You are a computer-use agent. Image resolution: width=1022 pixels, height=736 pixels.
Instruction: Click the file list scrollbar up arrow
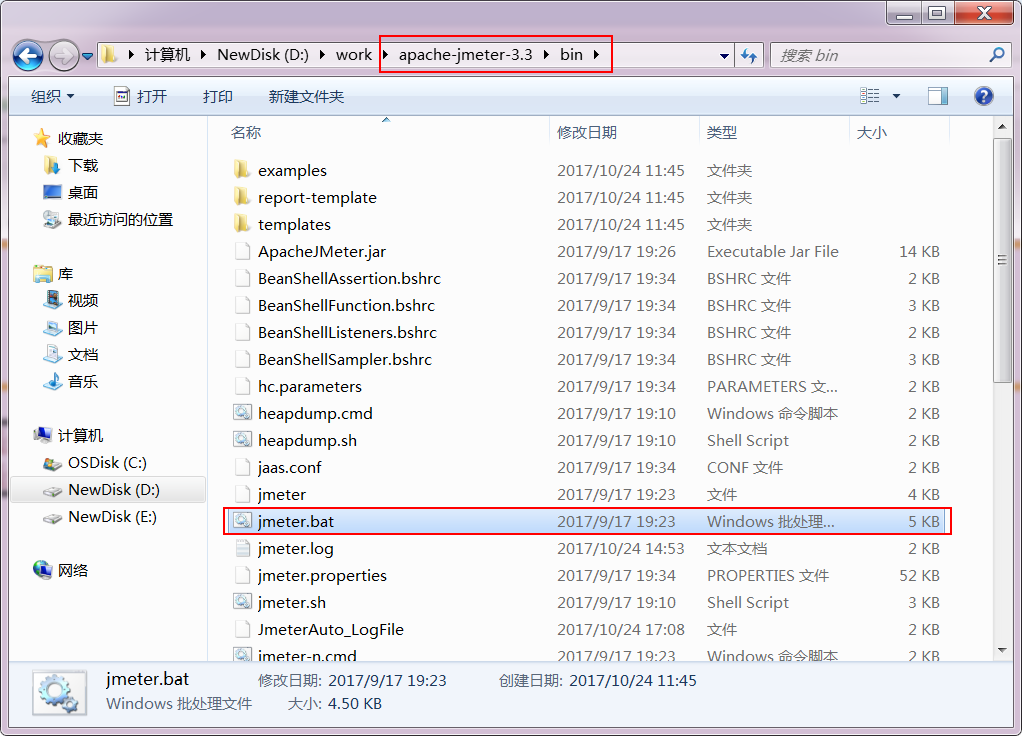pos(1002,126)
